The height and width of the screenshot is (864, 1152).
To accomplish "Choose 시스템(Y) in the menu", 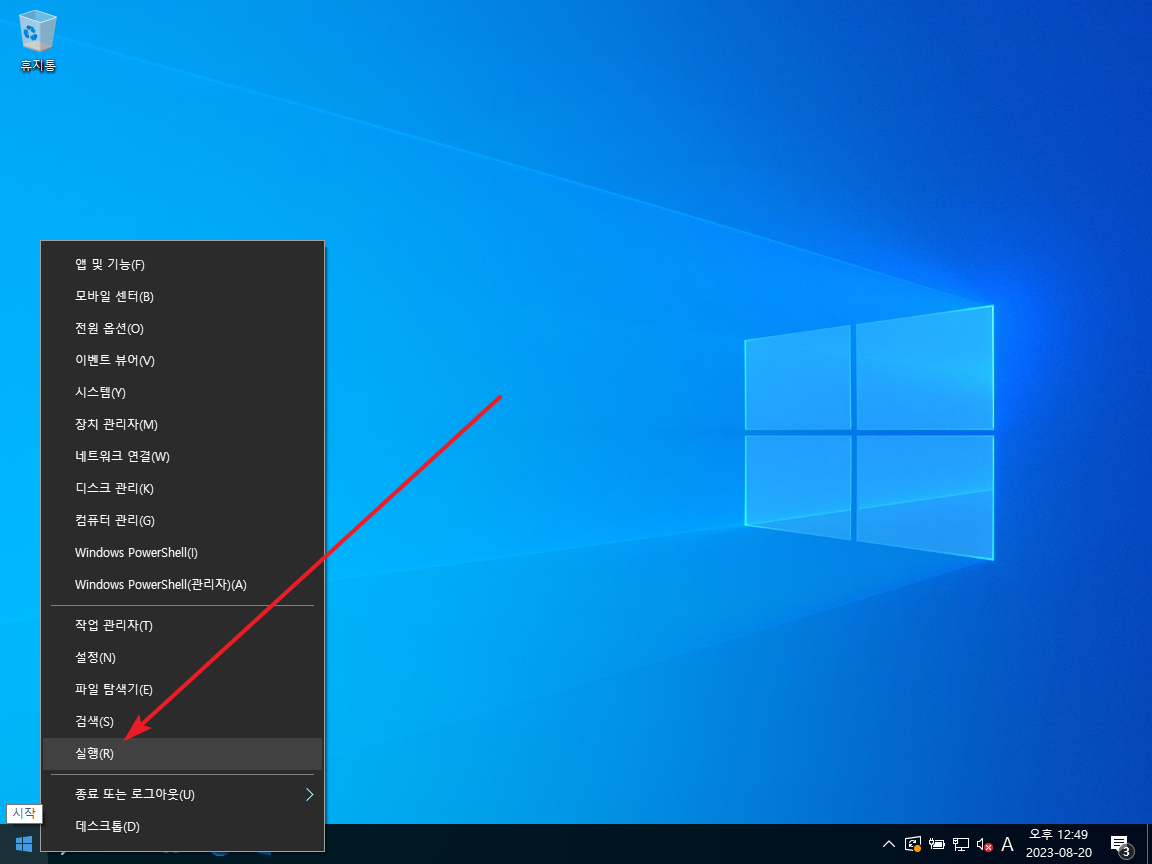I will click(182, 392).
